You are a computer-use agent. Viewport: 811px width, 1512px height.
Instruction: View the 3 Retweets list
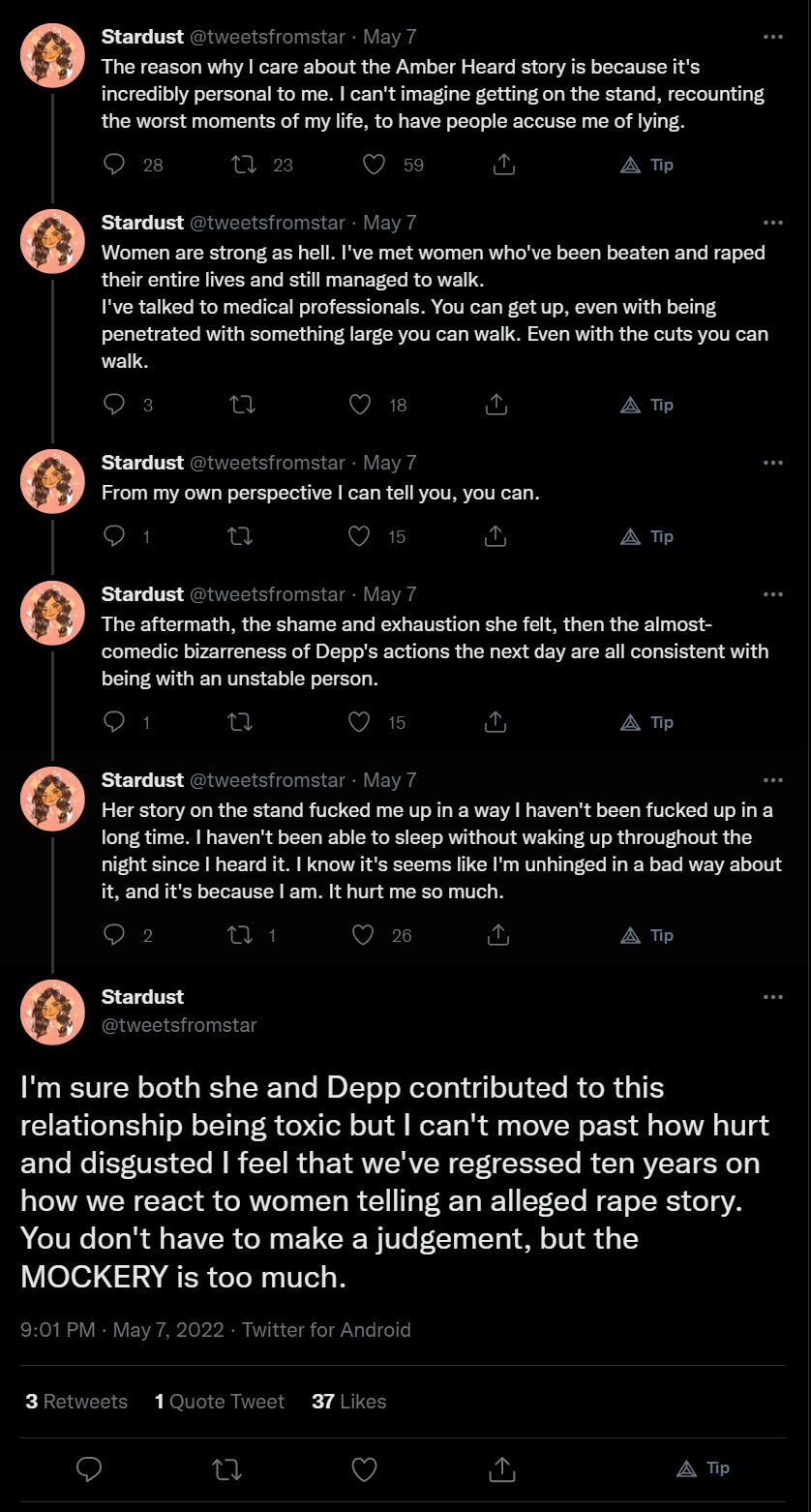click(76, 1401)
